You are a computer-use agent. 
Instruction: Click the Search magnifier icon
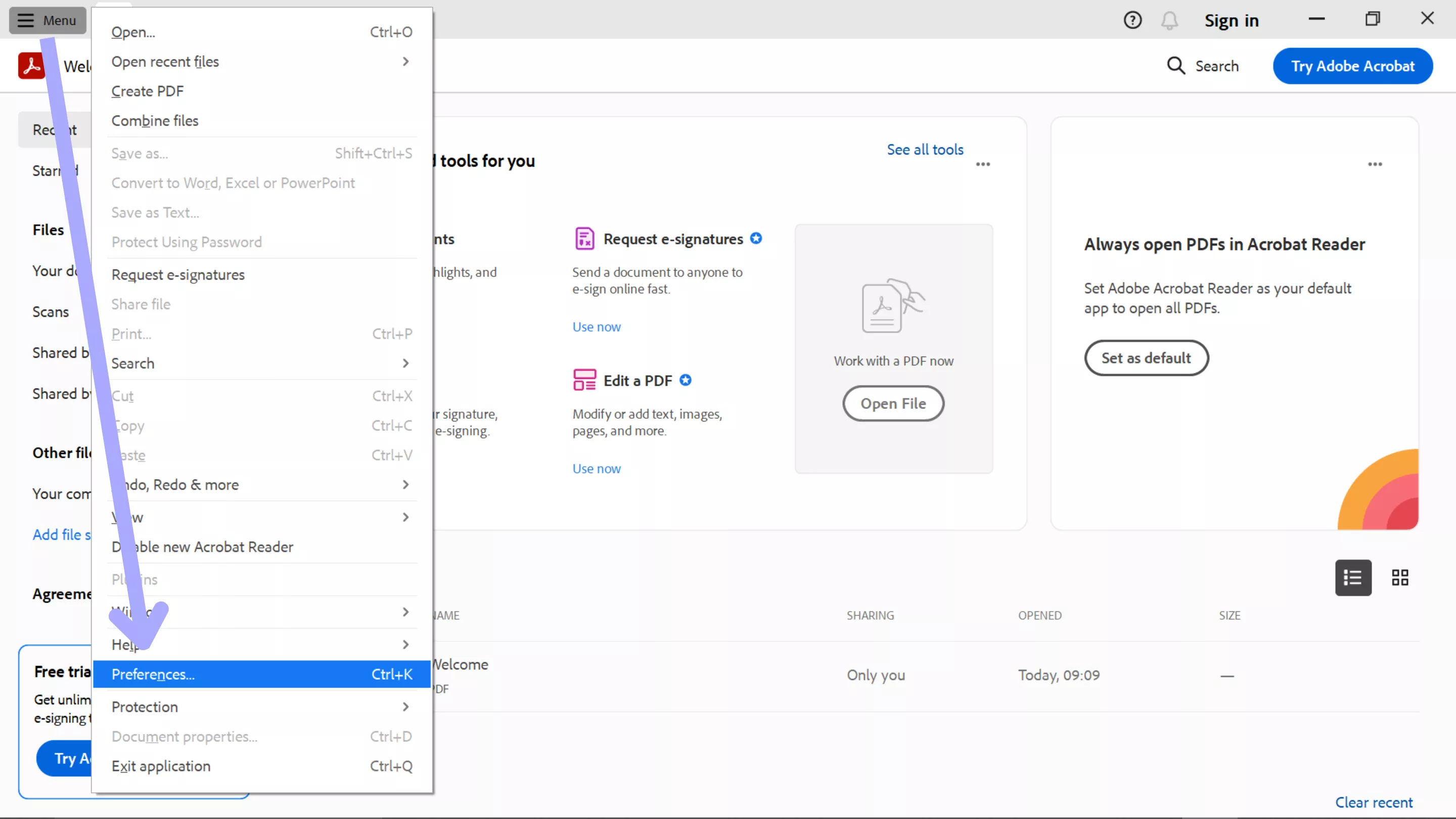tap(1175, 66)
